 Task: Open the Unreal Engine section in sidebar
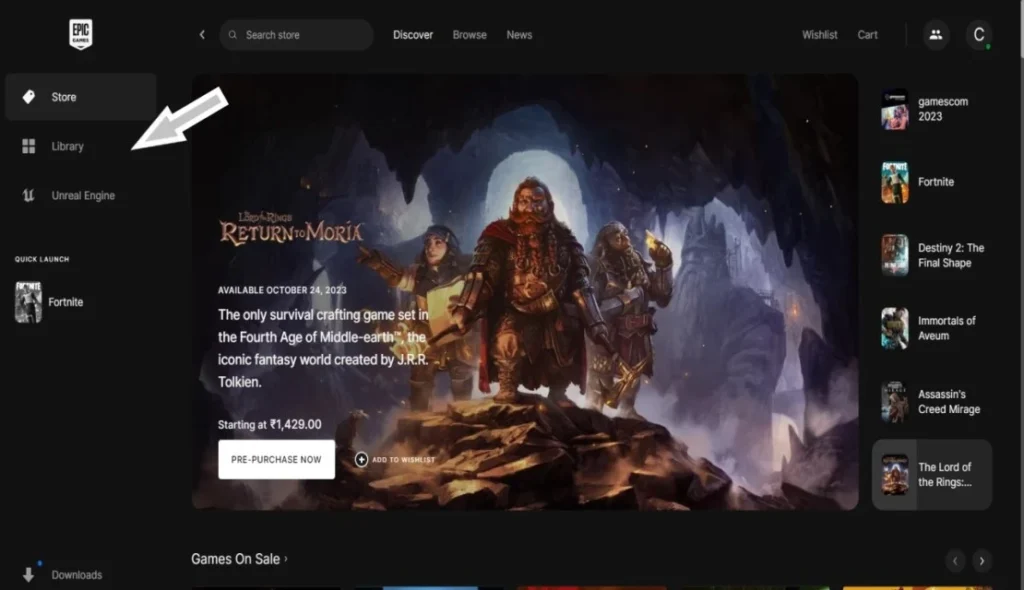point(81,195)
